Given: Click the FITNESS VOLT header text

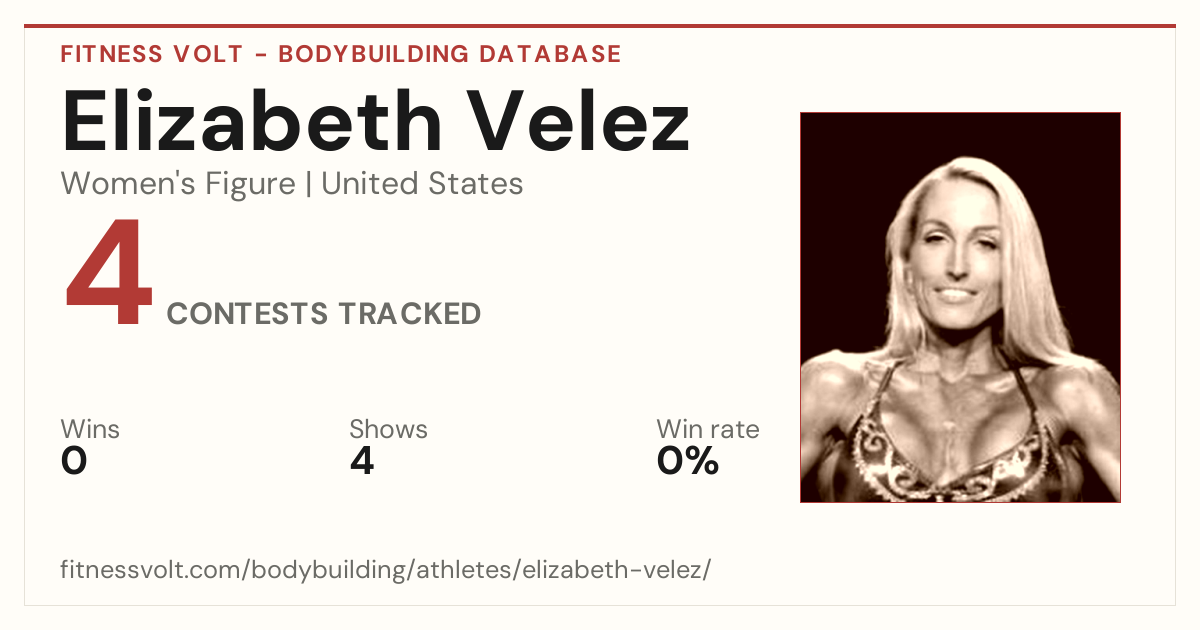Looking at the screenshot, I should click(152, 54).
